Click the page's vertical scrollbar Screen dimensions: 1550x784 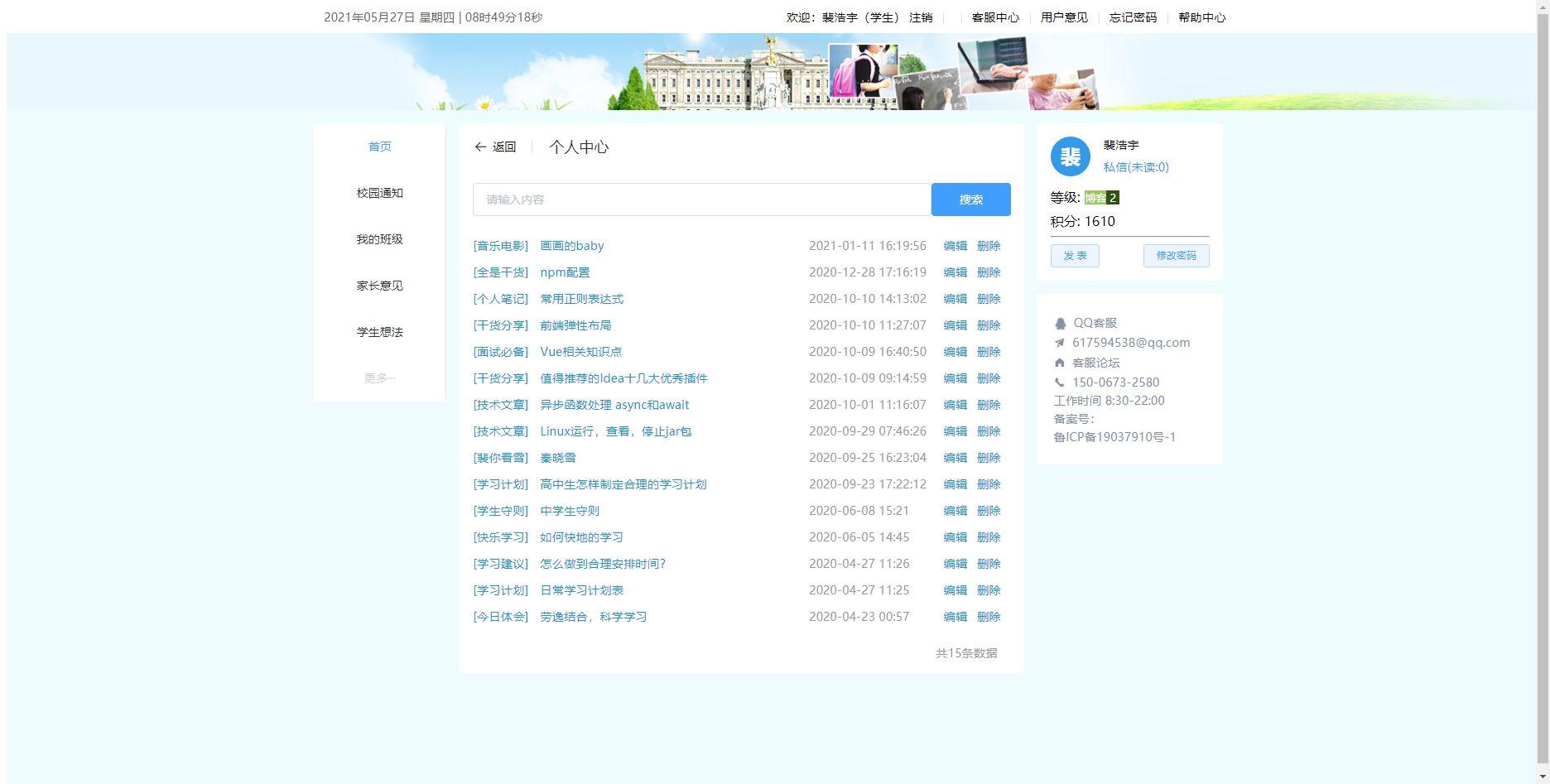click(1543, 389)
